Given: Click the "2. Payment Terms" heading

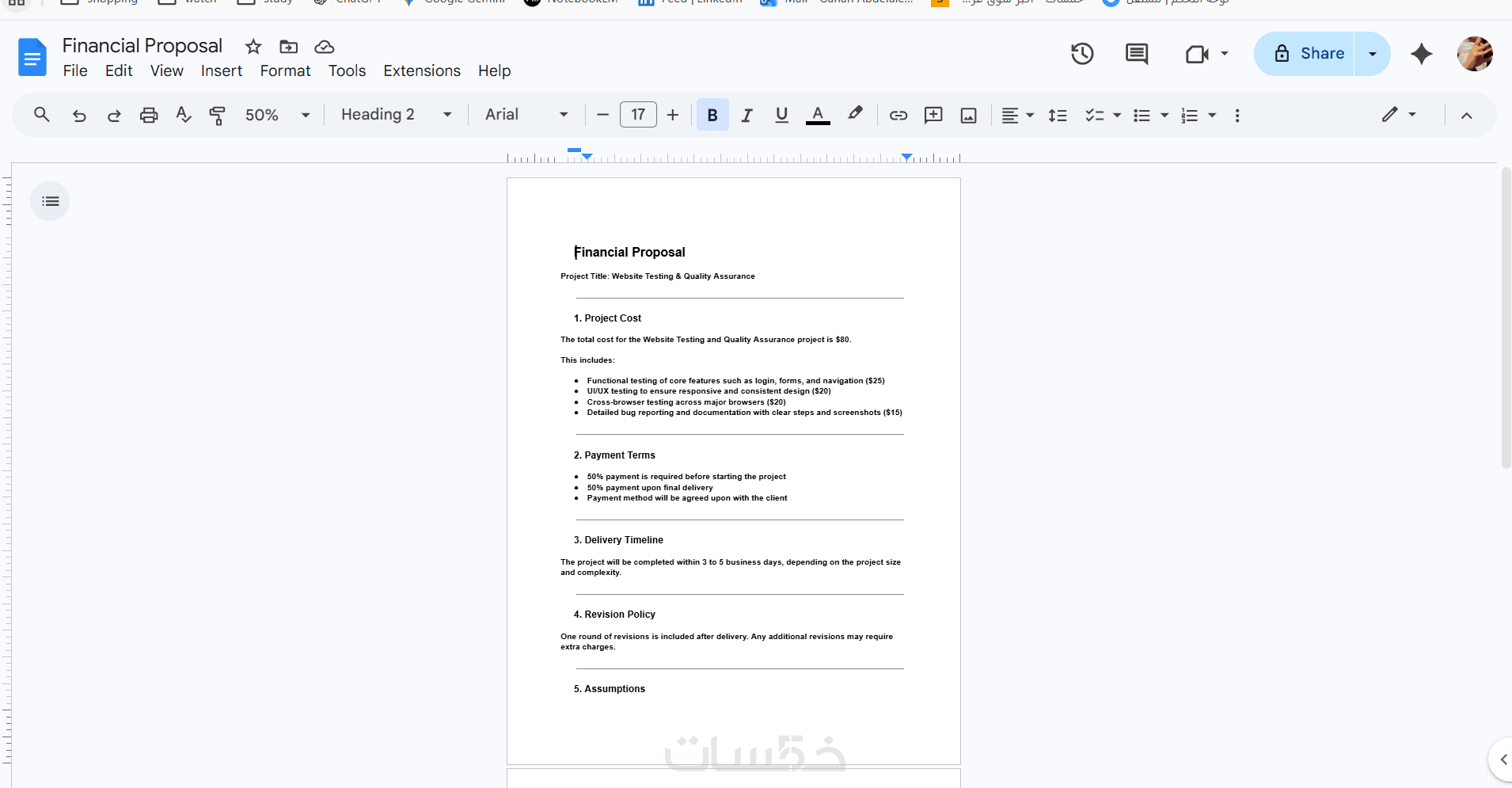Looking at the screenshot, I should [x=614, y=455].
